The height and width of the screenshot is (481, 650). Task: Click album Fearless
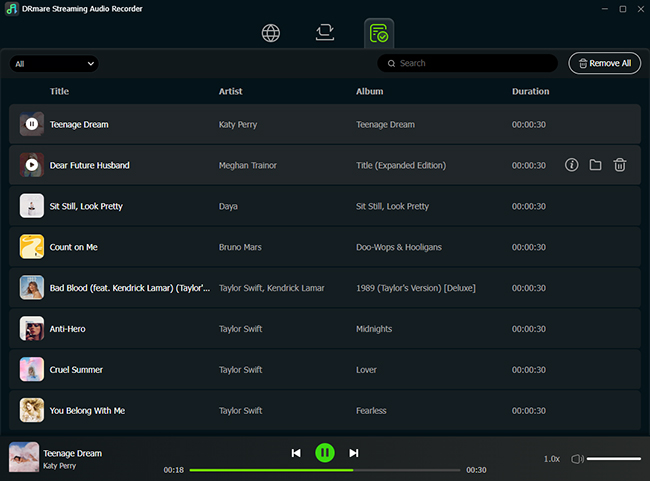click(371, 411)
